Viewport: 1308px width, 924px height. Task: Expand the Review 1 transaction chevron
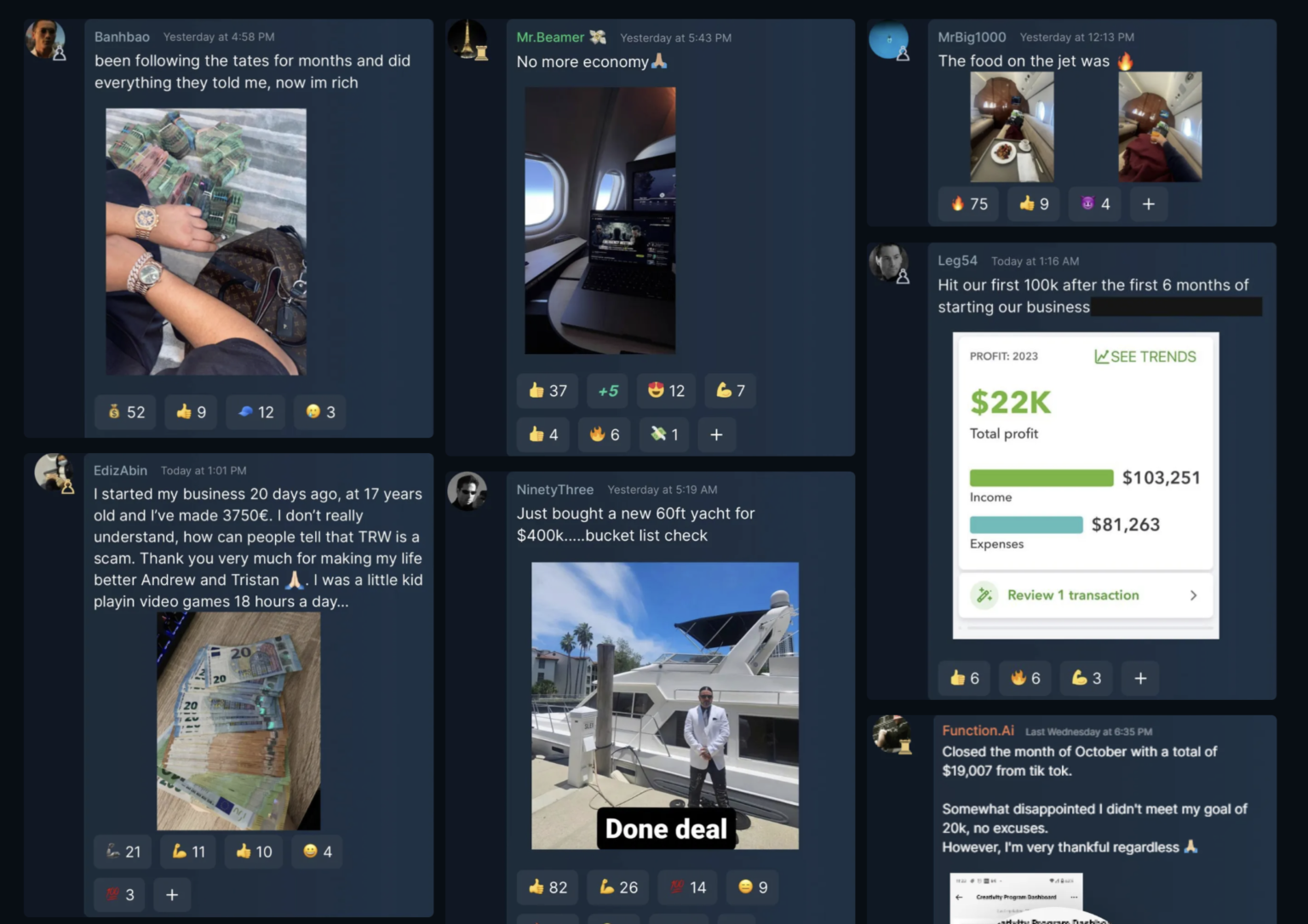coord(1193,595)
